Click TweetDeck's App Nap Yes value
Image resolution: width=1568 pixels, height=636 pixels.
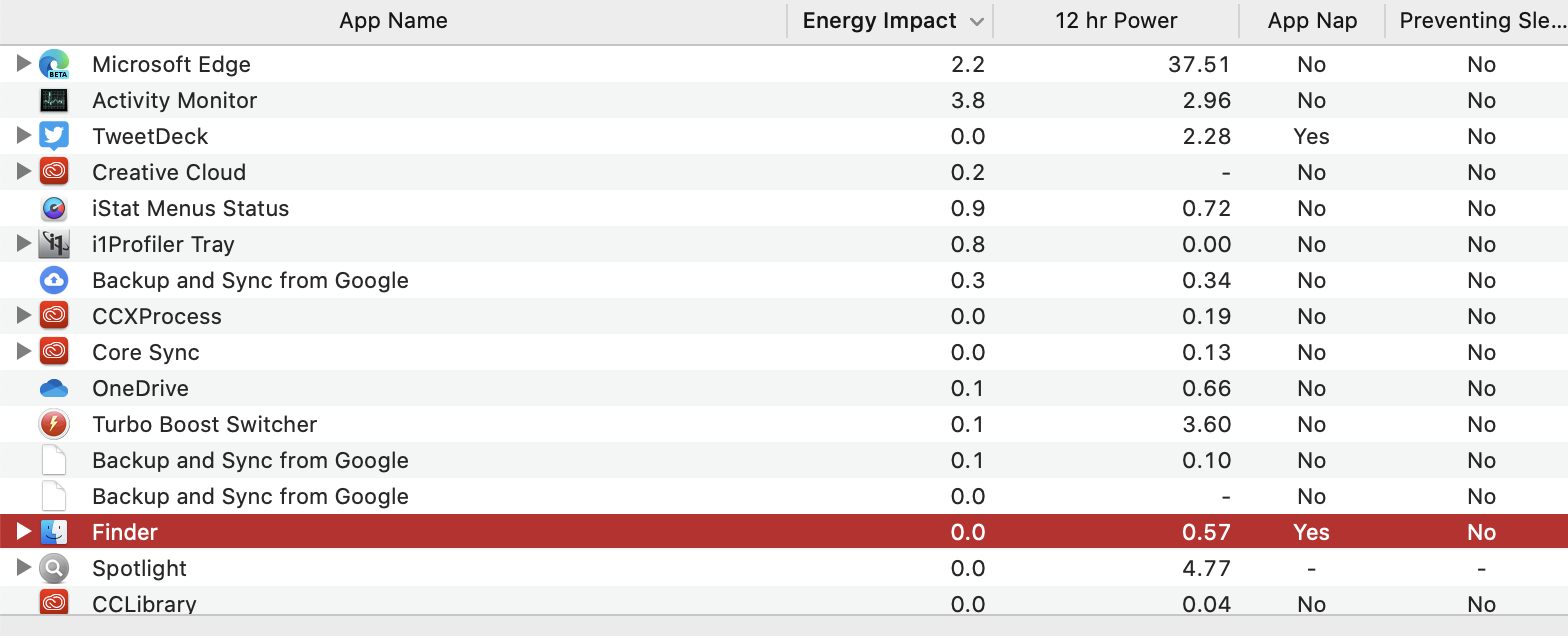[x=1311, y=136]
